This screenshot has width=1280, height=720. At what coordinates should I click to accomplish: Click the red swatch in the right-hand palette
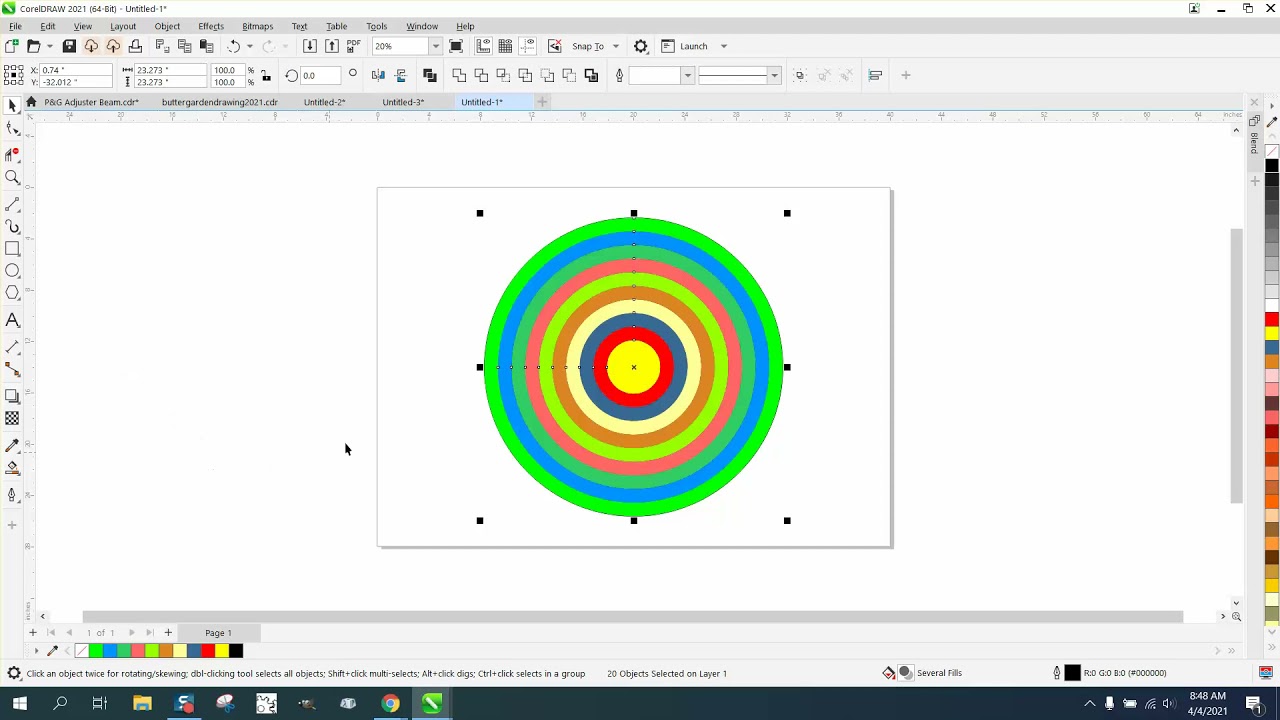pos(1272,319)
